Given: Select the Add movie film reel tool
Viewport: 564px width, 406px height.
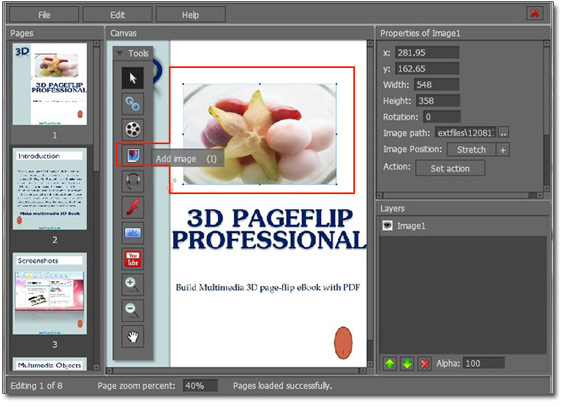Looking at the screenshot, I should (x=133, y=129).
